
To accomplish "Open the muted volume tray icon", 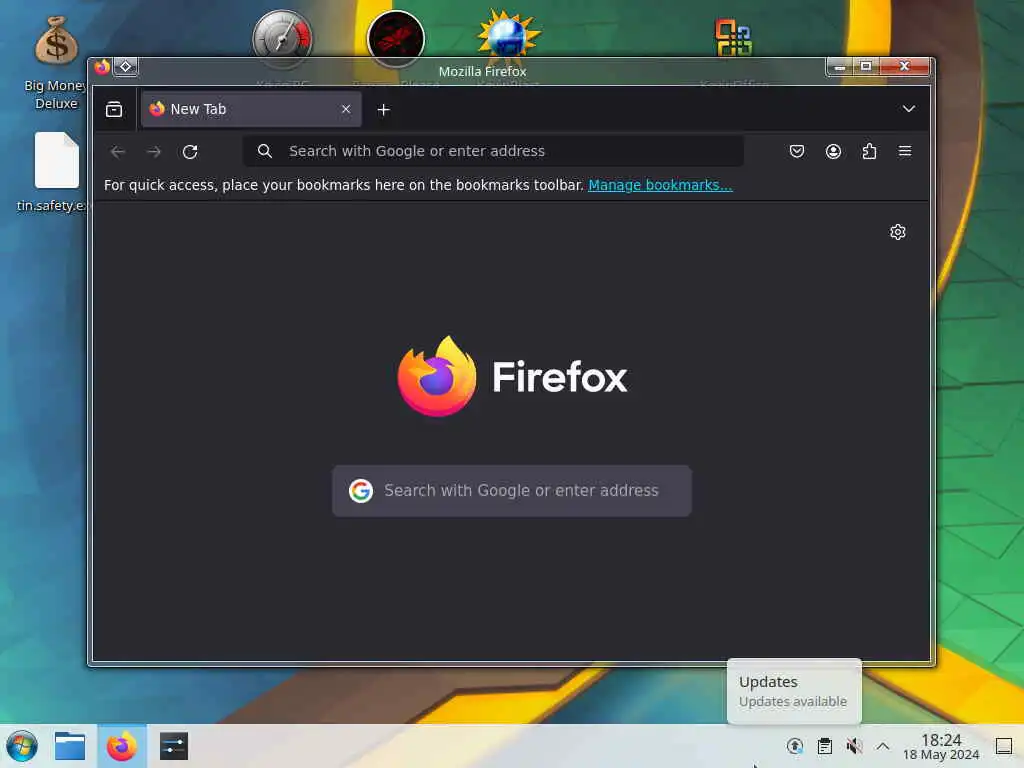I will click(854, 746).
